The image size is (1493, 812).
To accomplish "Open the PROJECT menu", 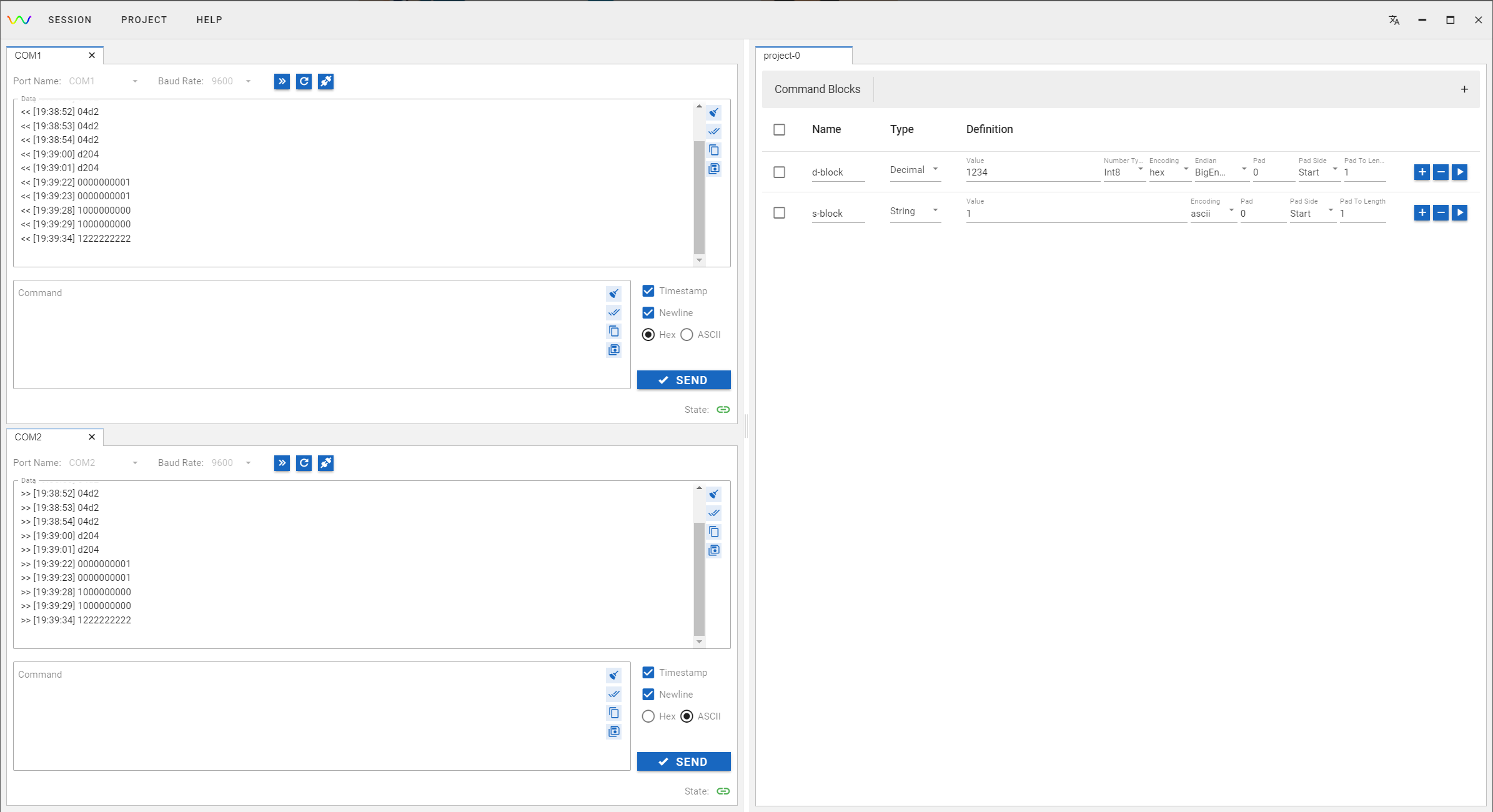I will [144, 20].
